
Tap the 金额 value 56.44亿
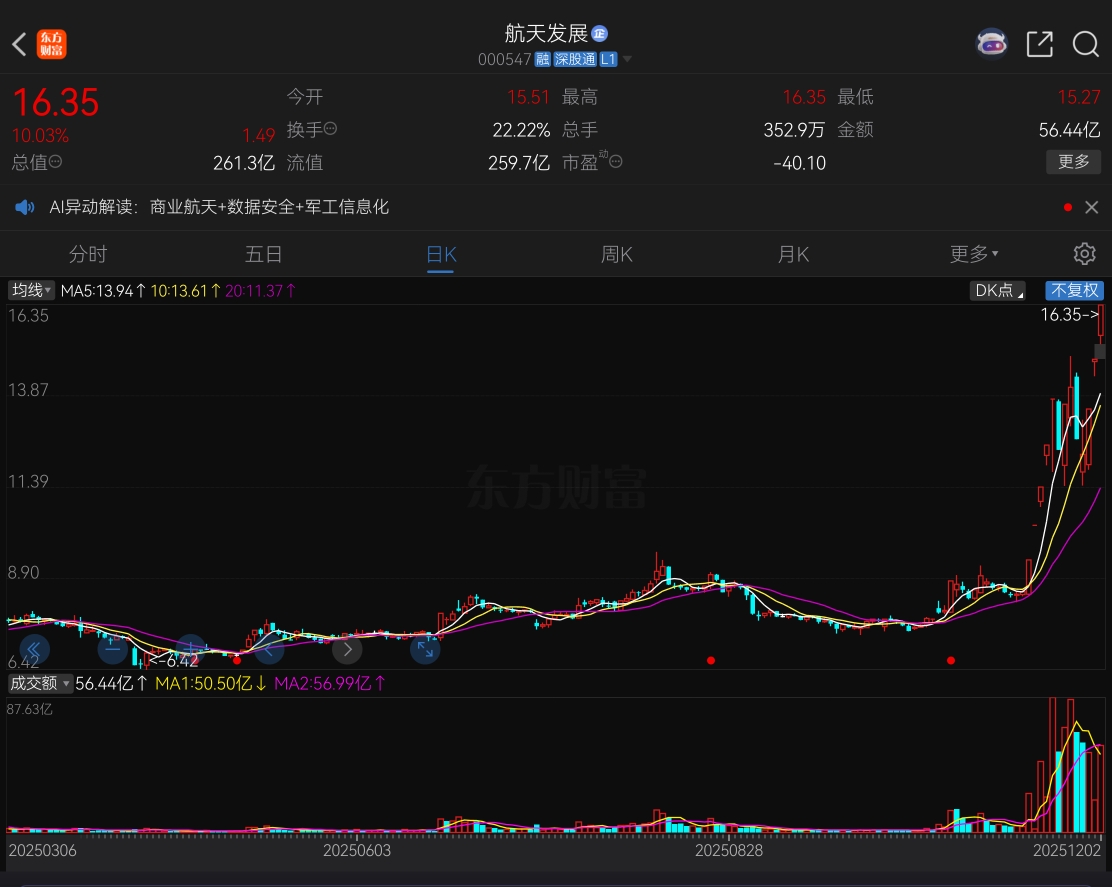[1069, 130]
